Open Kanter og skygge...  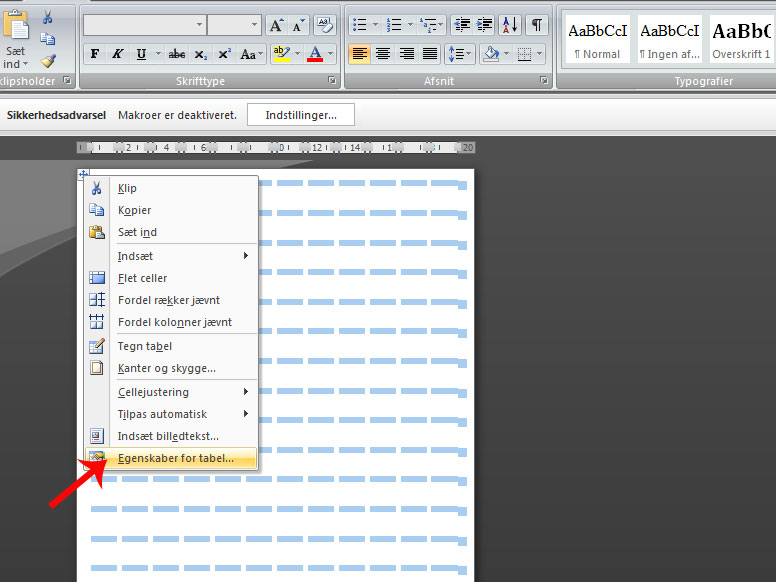pyautogui.click(x=171, y=368)
